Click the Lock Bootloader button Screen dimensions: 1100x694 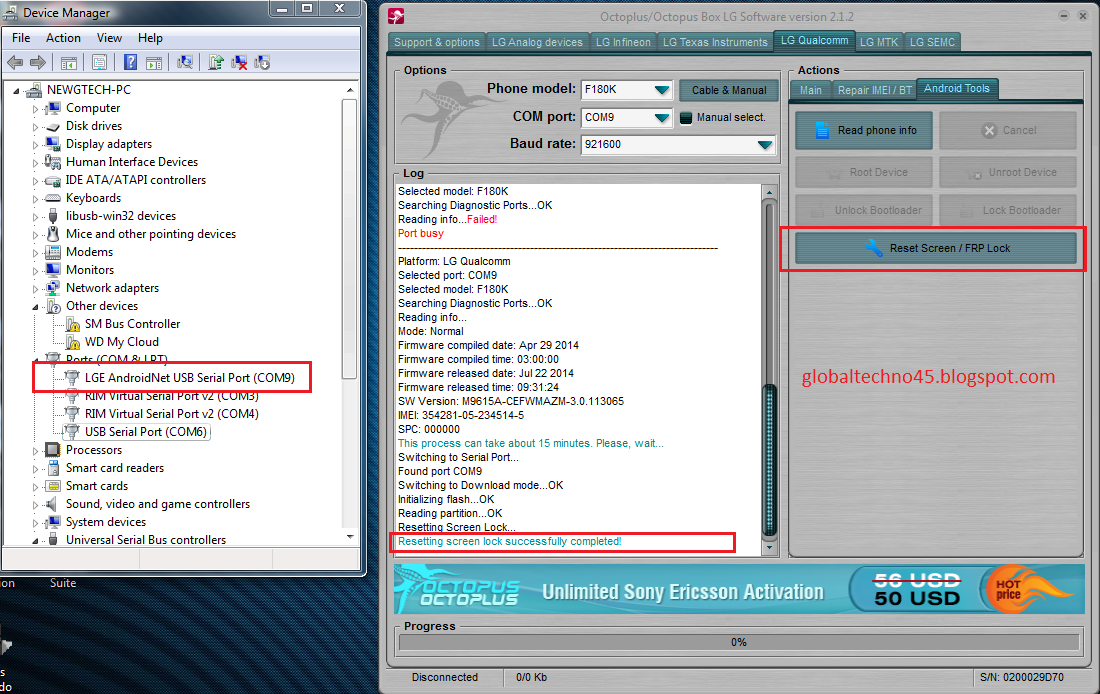tap(1007, 211)
